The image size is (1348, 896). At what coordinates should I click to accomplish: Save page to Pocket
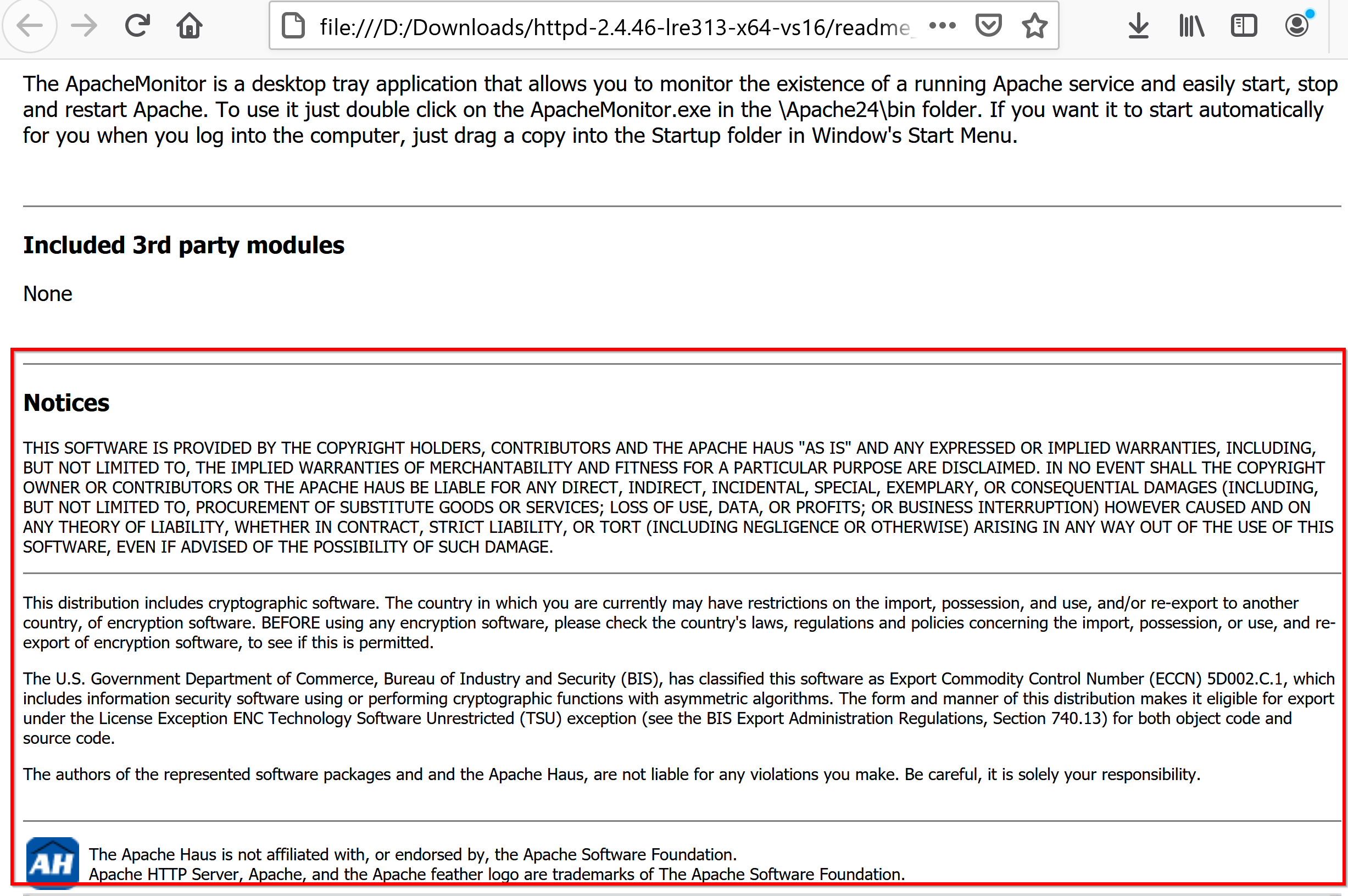988,25
